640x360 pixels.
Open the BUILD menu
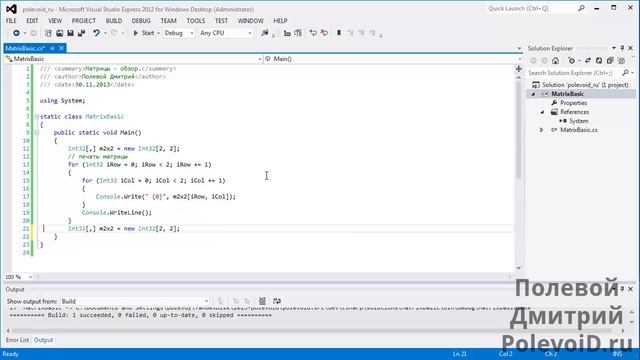pos(114,21)
